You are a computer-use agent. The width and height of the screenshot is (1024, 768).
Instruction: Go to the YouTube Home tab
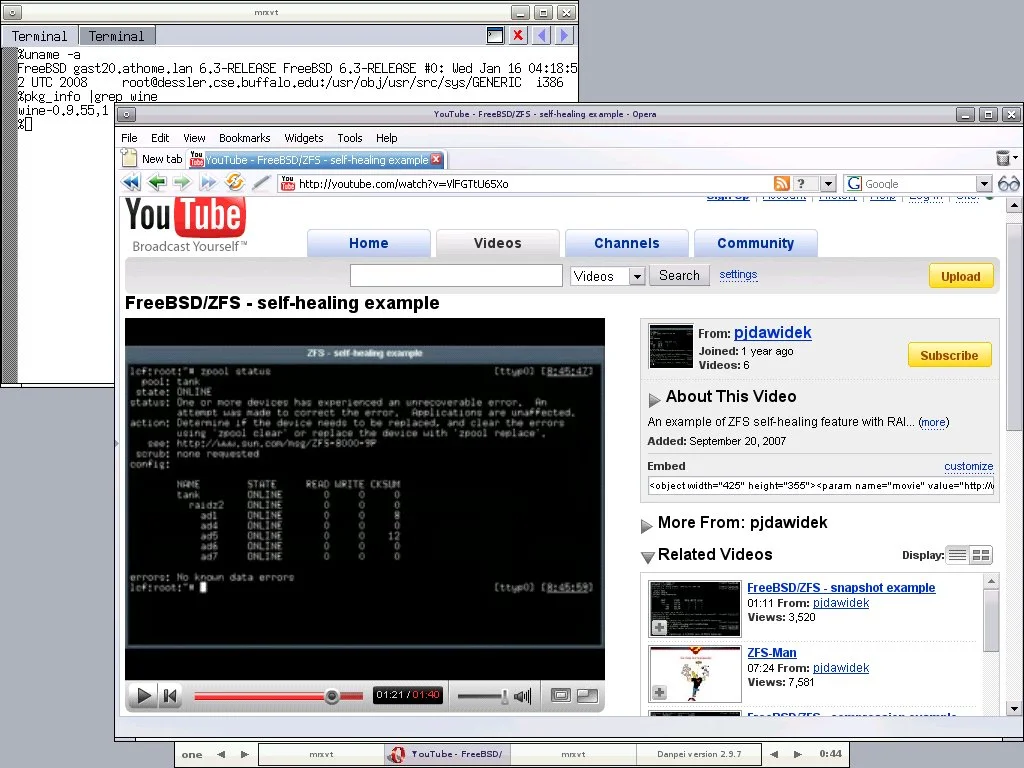(368, 243)
